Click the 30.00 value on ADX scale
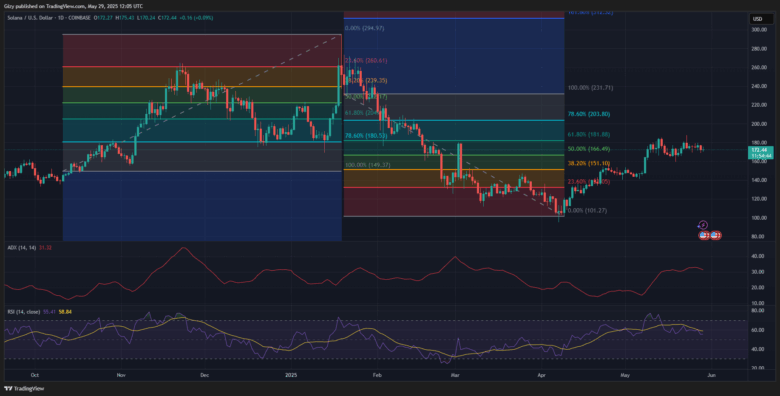 [758, 272]
